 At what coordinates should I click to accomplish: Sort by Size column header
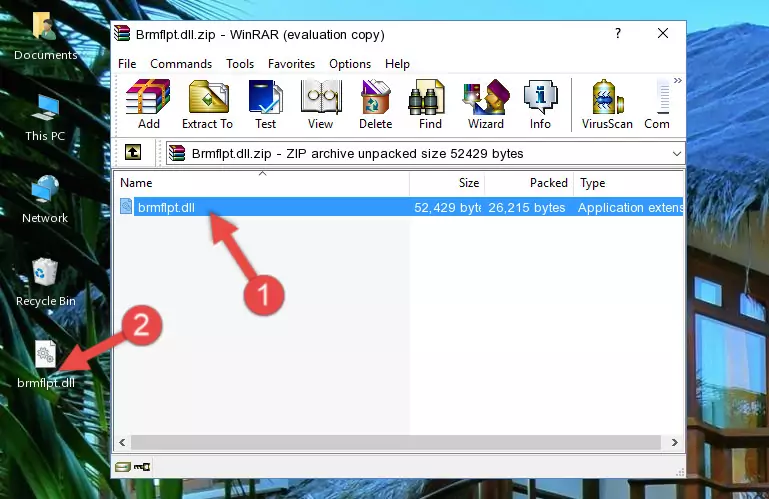[447, 183]
